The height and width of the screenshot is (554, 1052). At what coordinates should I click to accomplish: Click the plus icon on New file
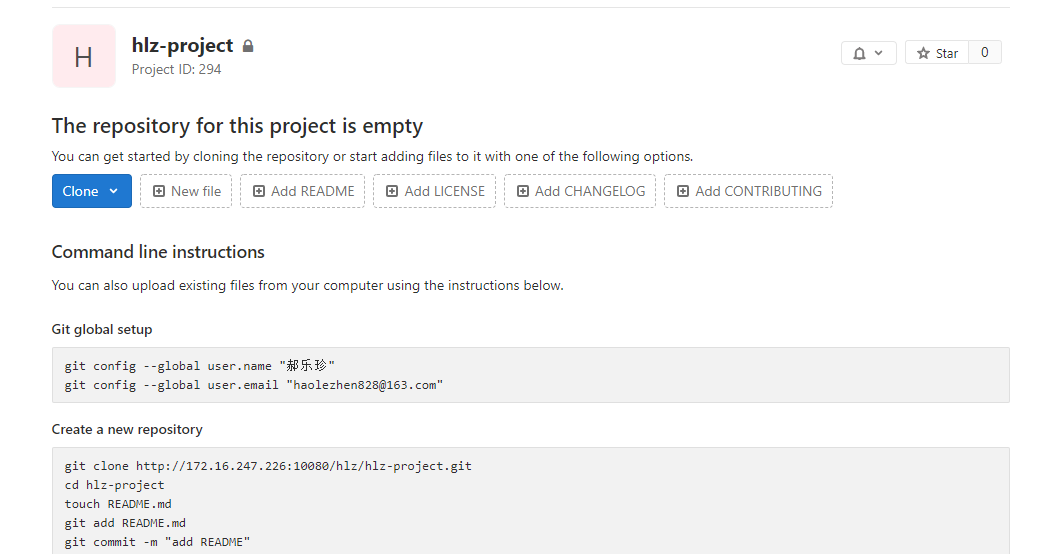click(159, 191)
